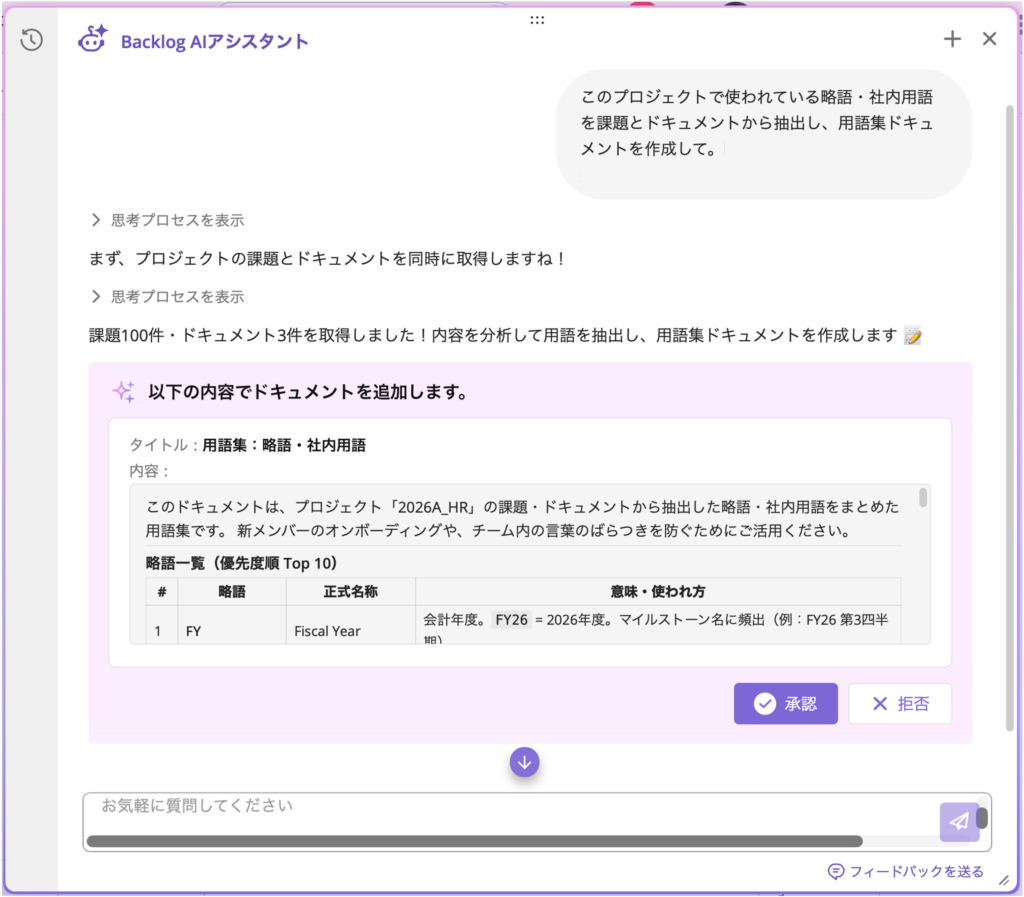
Task: Click the 略語一覧（優先度順 Top 10） heading
Action: pos(242,563)
